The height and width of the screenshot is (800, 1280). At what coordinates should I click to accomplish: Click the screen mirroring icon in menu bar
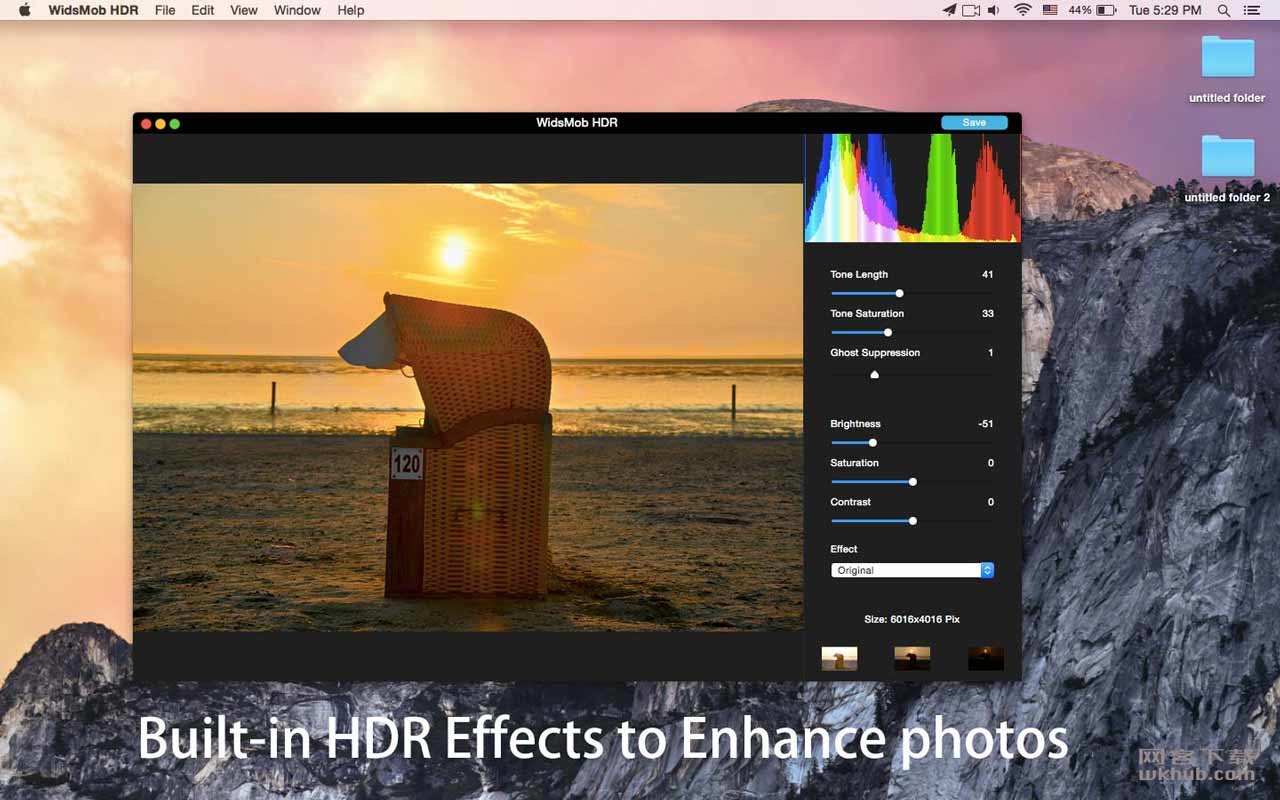(x=971, y=10)
